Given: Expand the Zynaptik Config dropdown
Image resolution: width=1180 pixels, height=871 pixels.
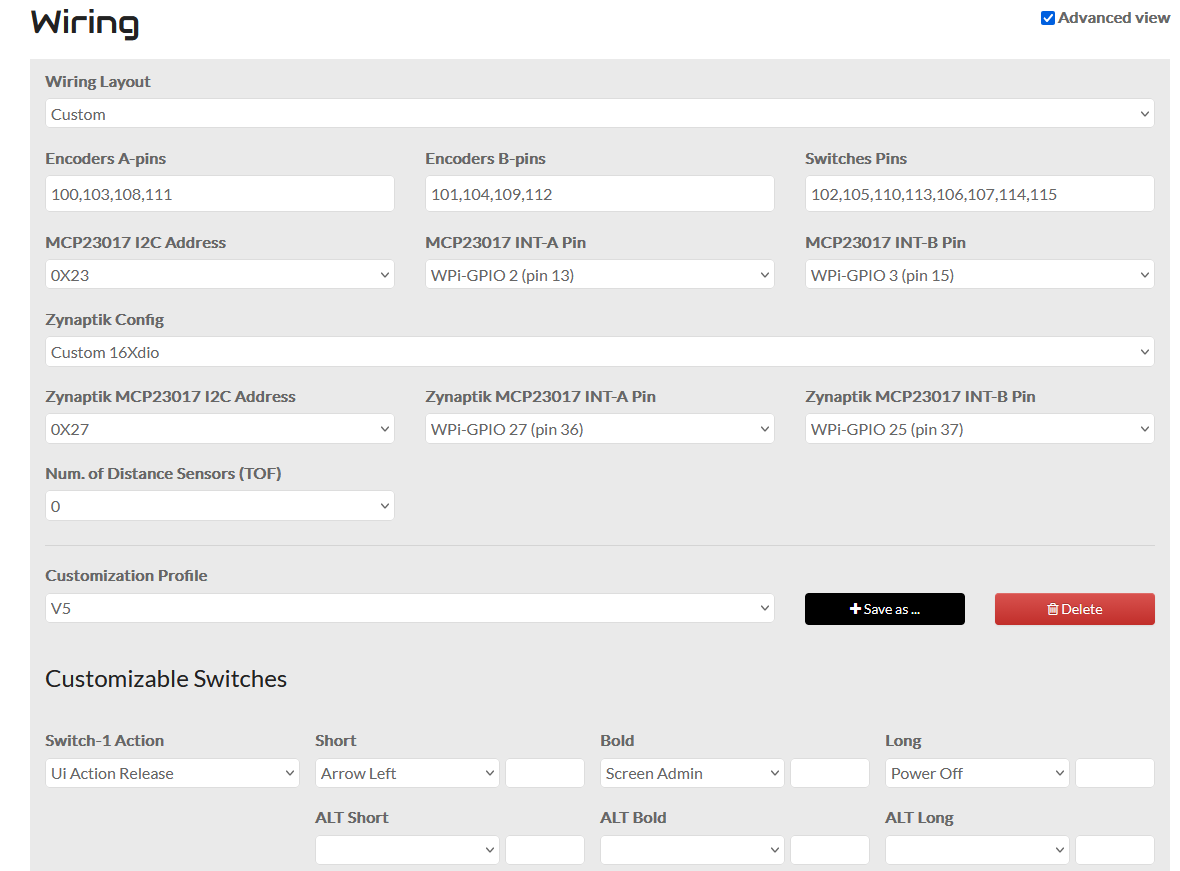Looking at the screenshot, I should (599, 352).
